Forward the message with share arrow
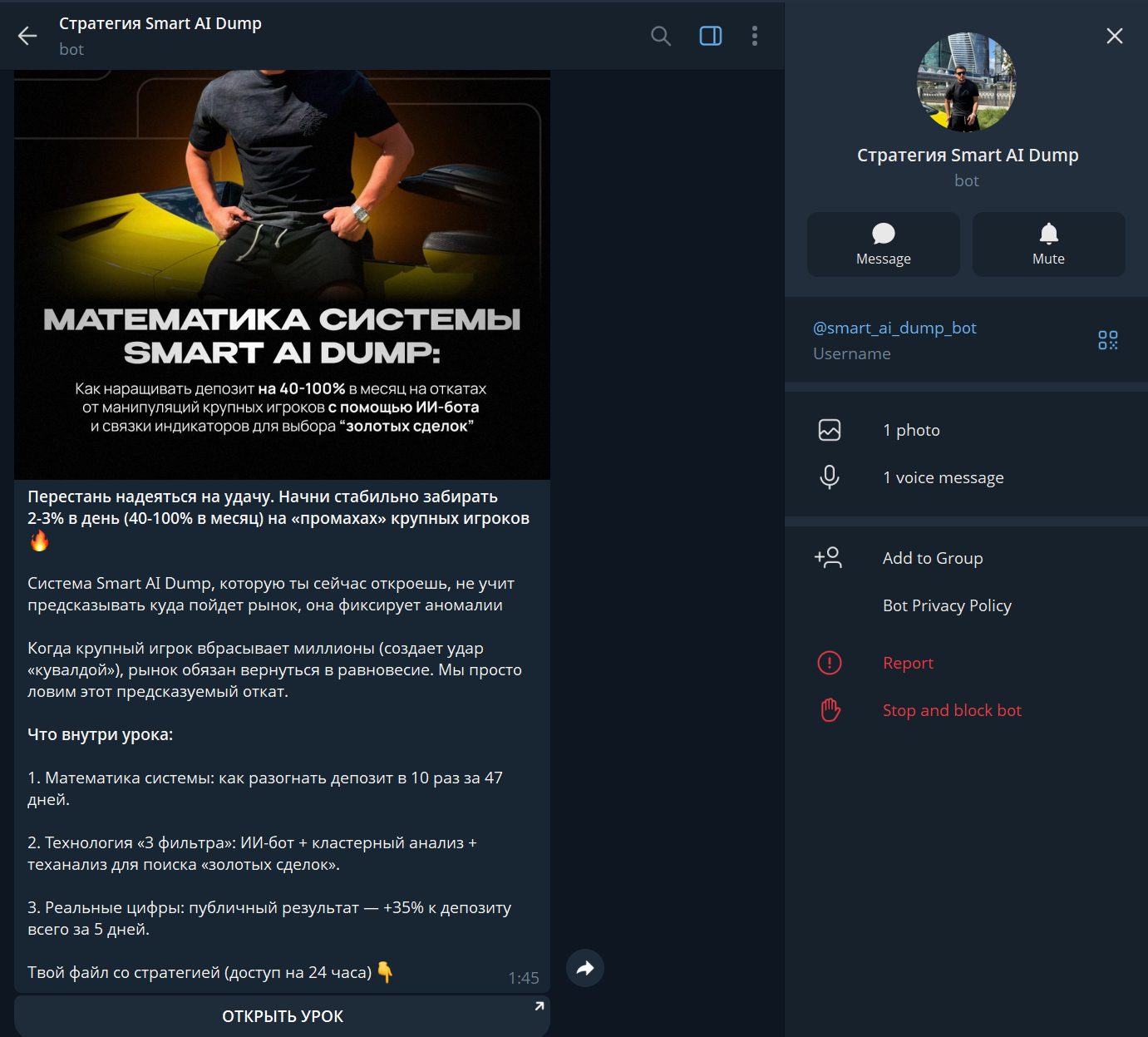The width and height of the screenshot is (1148, 1037). [x=585, y=968]
